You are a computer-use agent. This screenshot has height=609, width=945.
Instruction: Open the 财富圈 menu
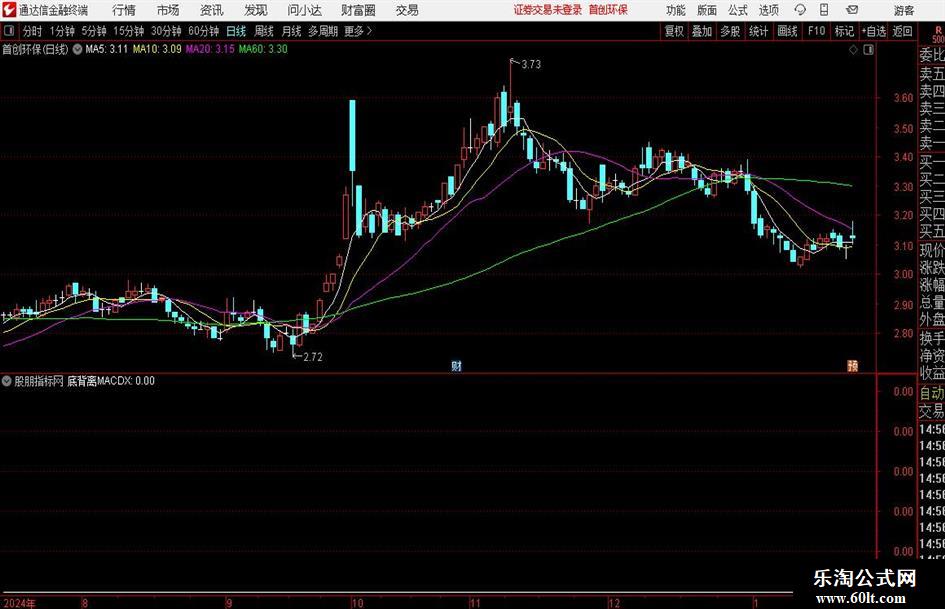point(358,10)
